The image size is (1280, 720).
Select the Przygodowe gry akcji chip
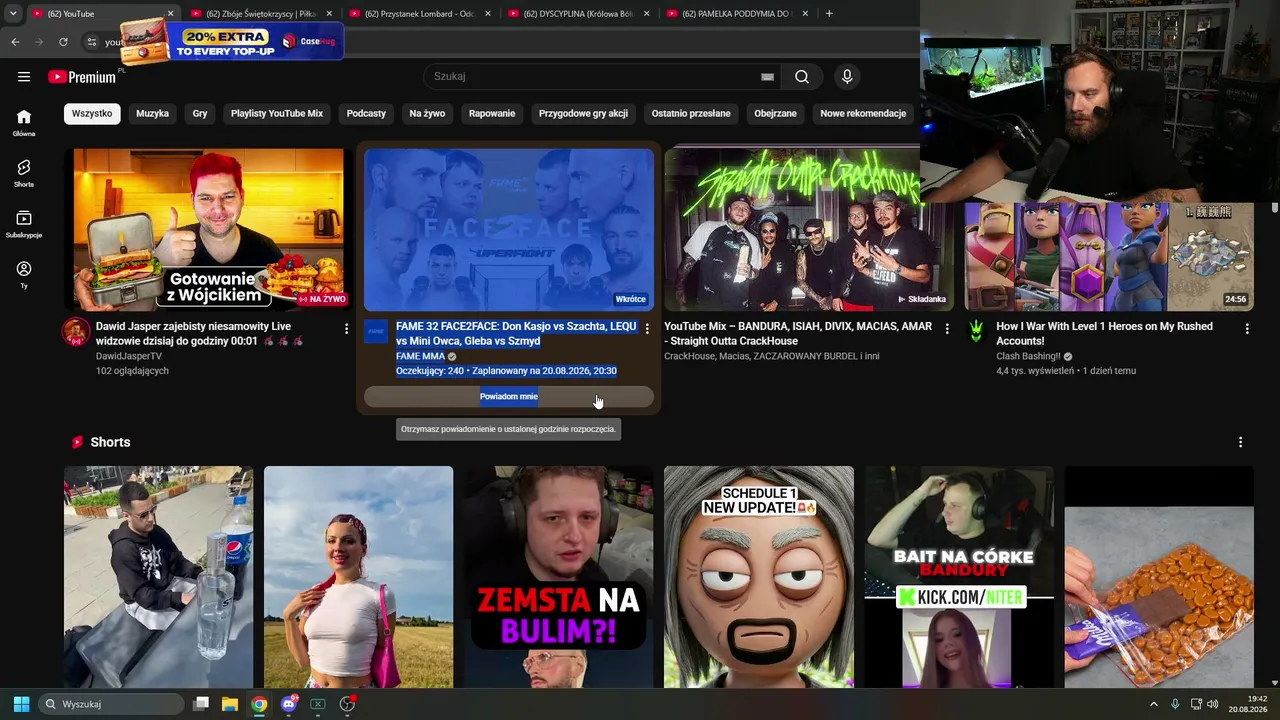coord(583,114)
